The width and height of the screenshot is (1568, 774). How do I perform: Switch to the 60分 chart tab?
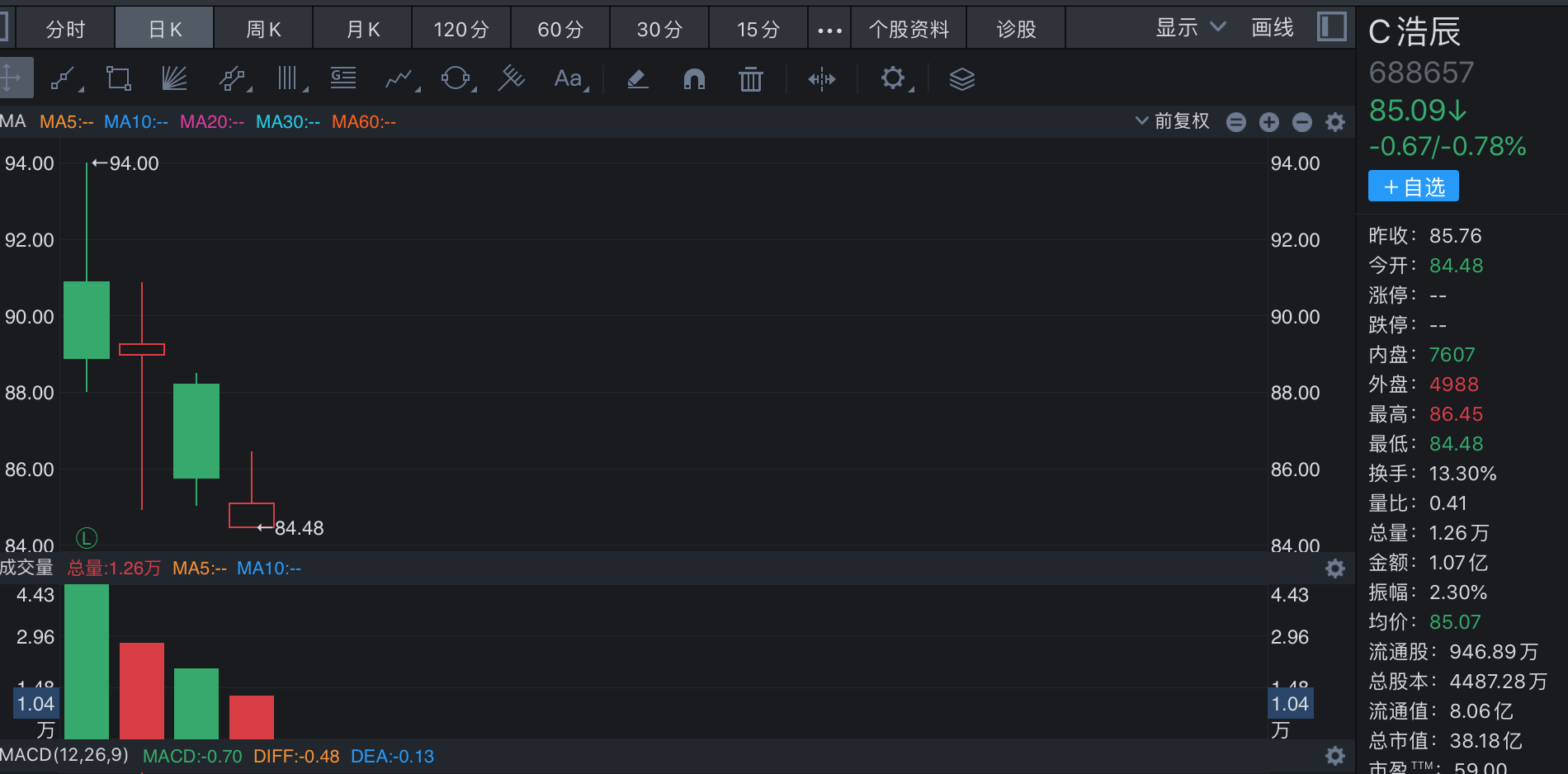tap(560, 30)
